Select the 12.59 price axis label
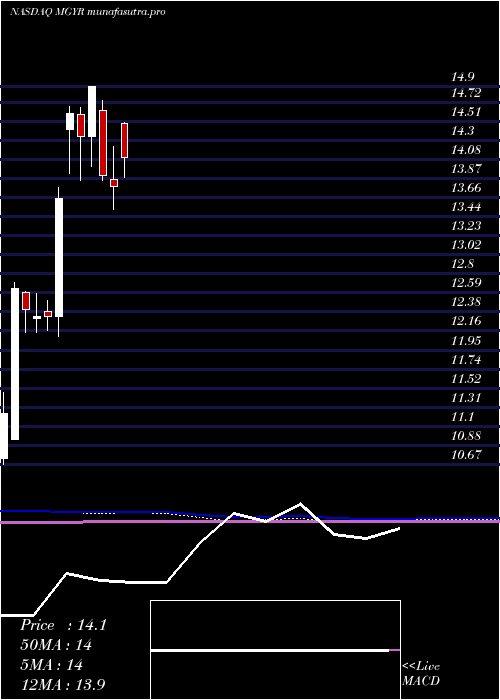This screenshot has height=700, width=500. [x=466, y=283]
